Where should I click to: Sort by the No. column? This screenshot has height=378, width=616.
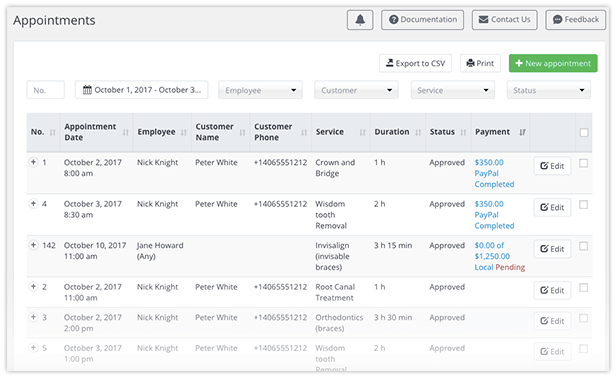point(43,132)
